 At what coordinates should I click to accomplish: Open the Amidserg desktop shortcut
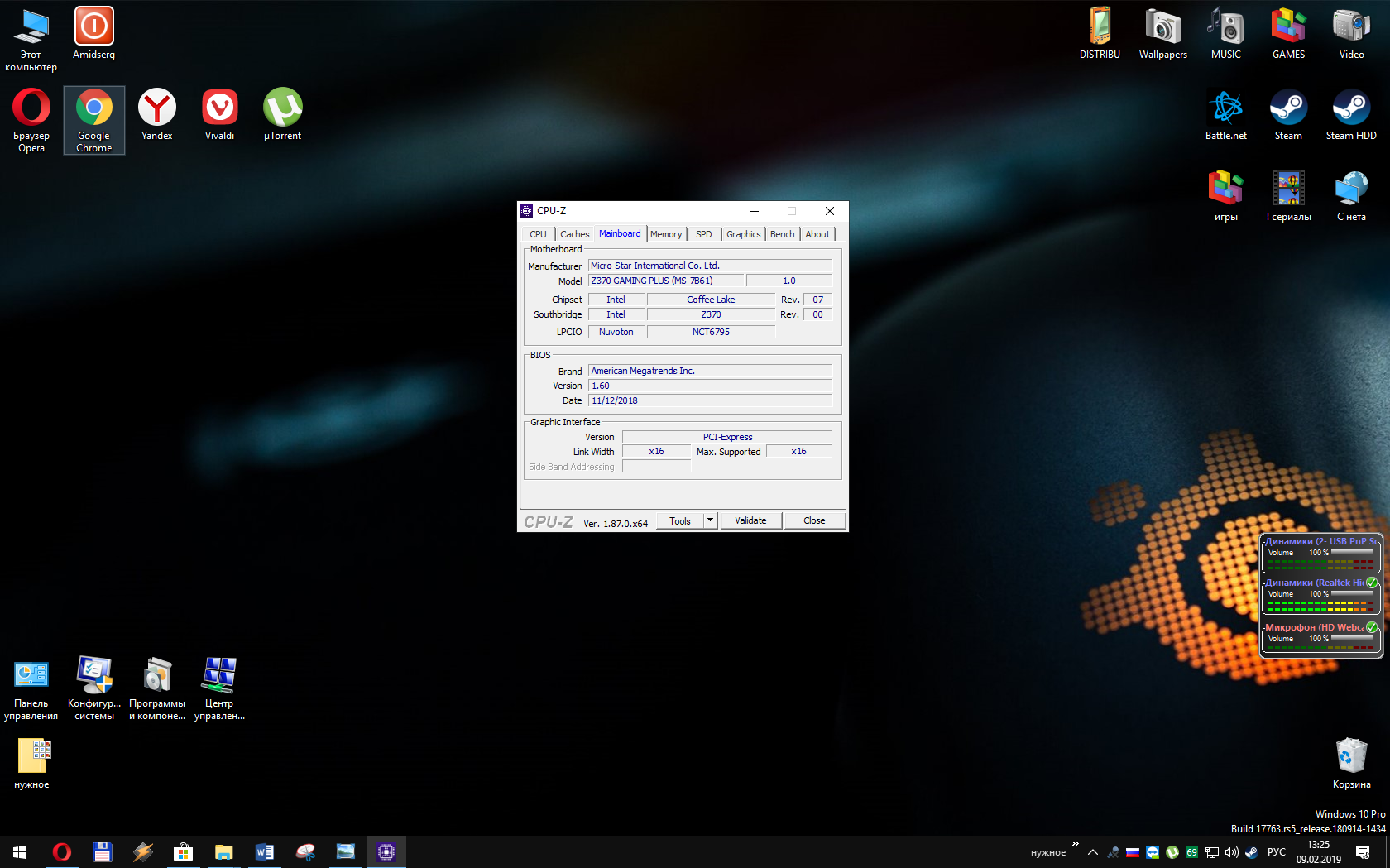tap(93, 34)
